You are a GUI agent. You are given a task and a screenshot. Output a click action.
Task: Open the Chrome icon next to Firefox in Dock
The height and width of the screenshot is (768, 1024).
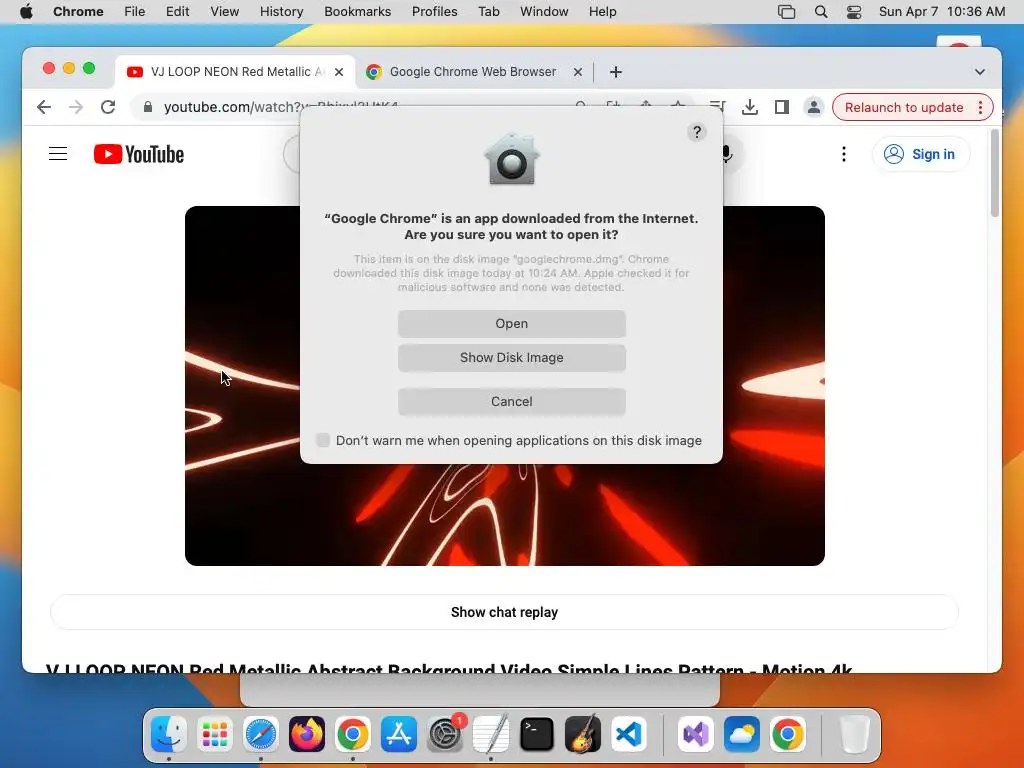point(353,734)
